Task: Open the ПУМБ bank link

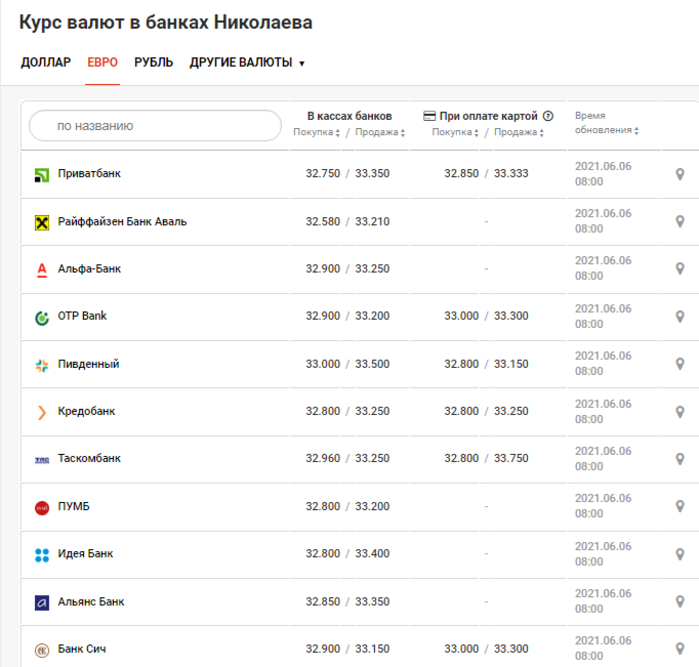Action: (x=74, y=506)
